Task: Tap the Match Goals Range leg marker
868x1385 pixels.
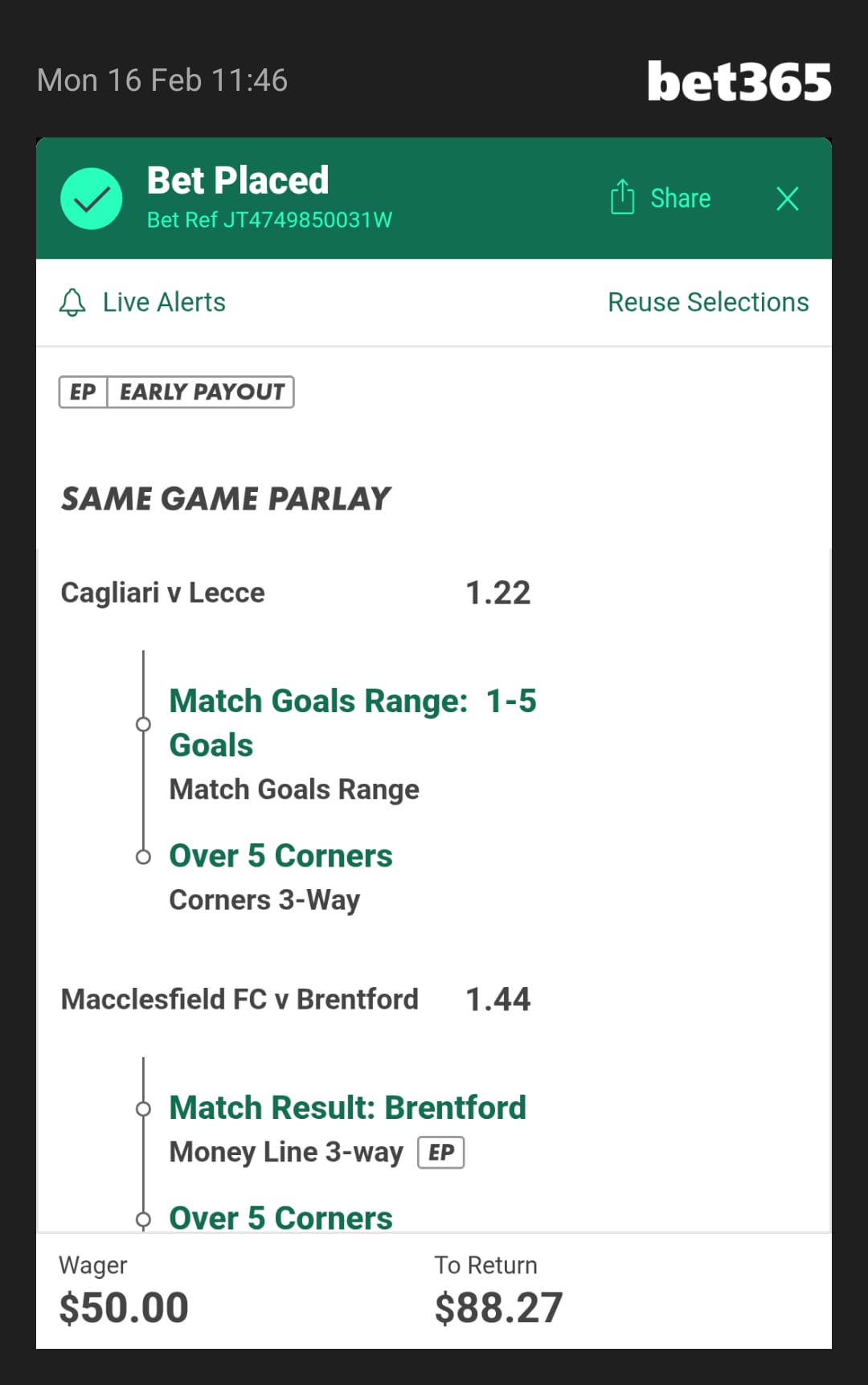Action: (143, 724)
